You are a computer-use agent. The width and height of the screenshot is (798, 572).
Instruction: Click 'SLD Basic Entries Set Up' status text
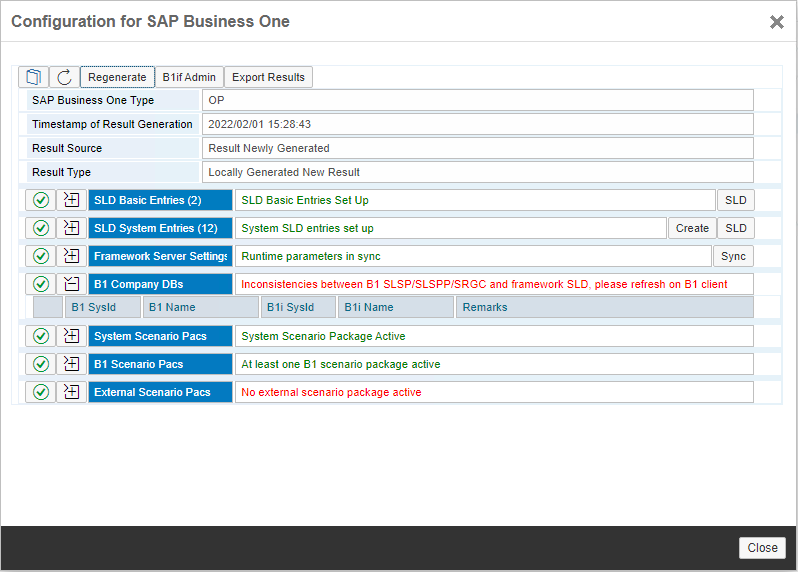pyautogui.click(x=305, y=200)
